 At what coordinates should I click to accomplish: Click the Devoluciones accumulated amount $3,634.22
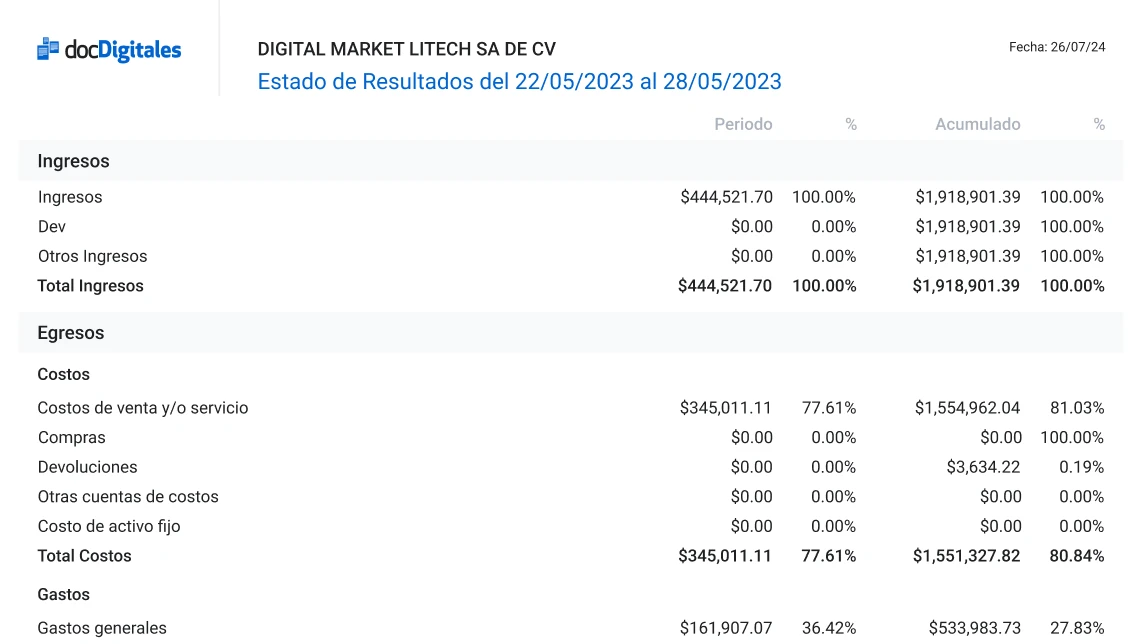coord(983,467)
